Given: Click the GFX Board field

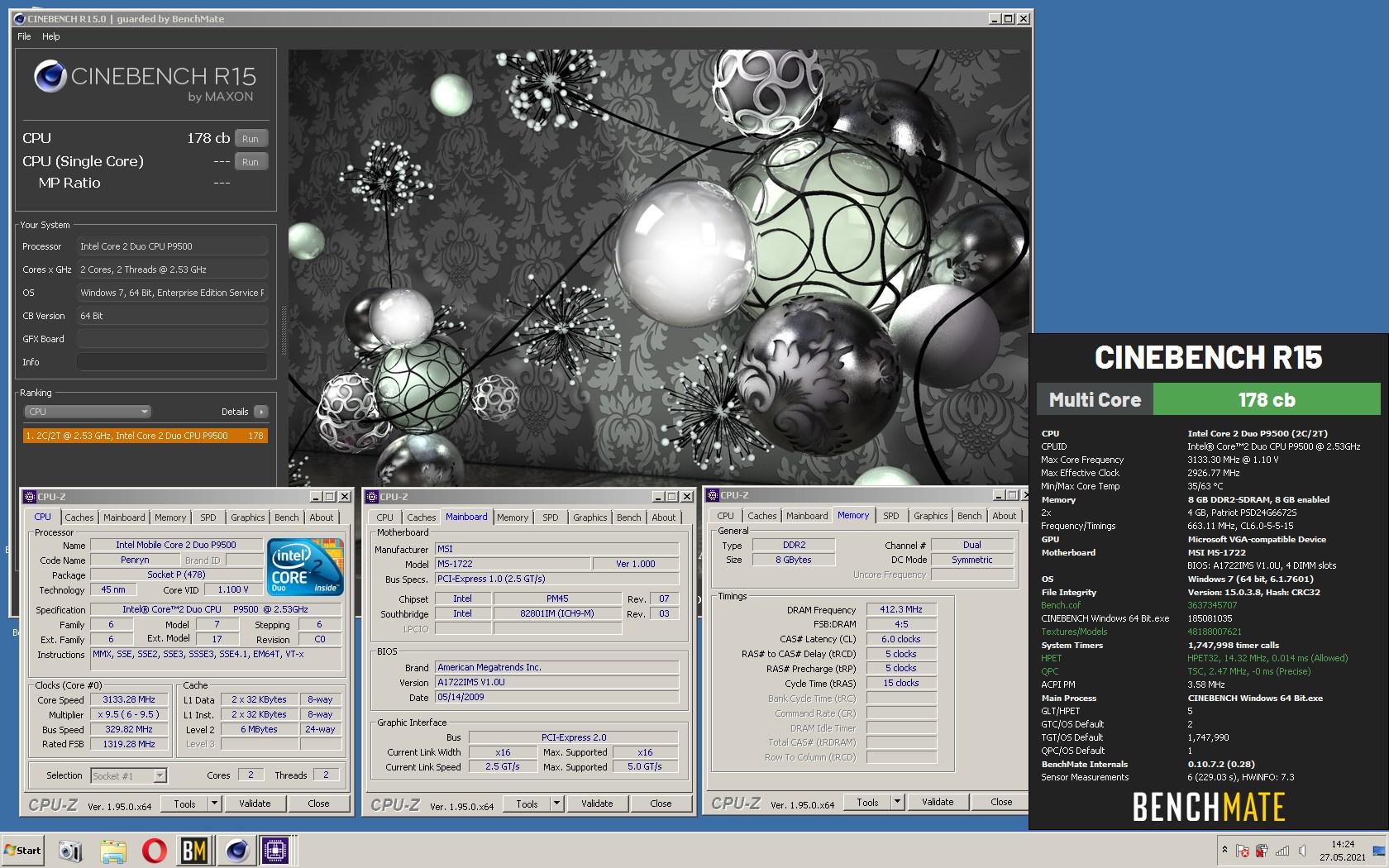Looking at the screenshot, I should click(172, 339).
